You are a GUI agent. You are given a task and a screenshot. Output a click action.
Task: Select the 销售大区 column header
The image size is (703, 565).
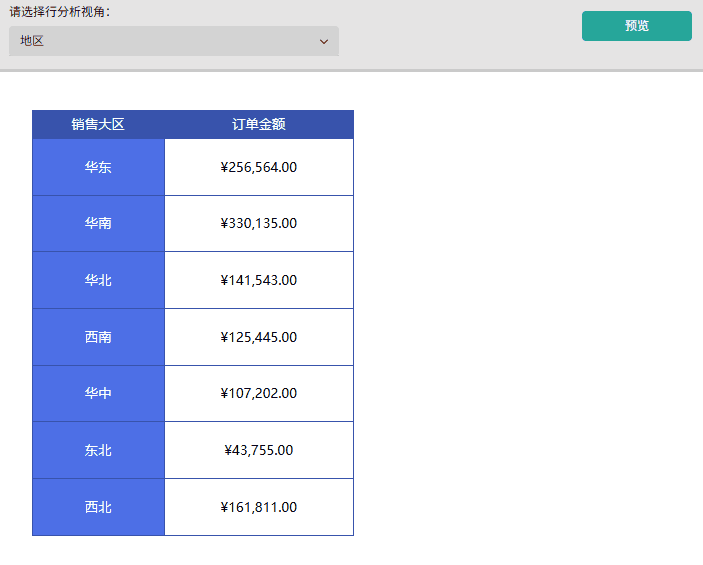[x=98, y=124]
